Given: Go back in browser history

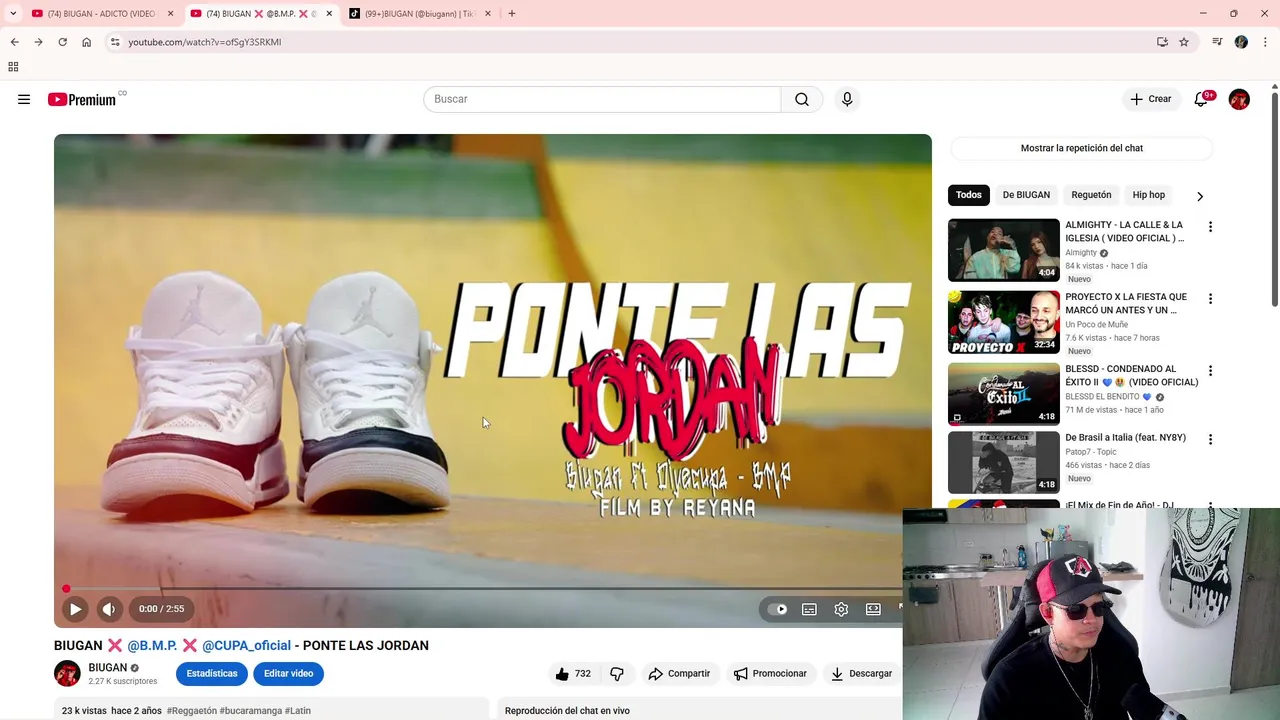Looking at the screenshot, I should point(14,42).
